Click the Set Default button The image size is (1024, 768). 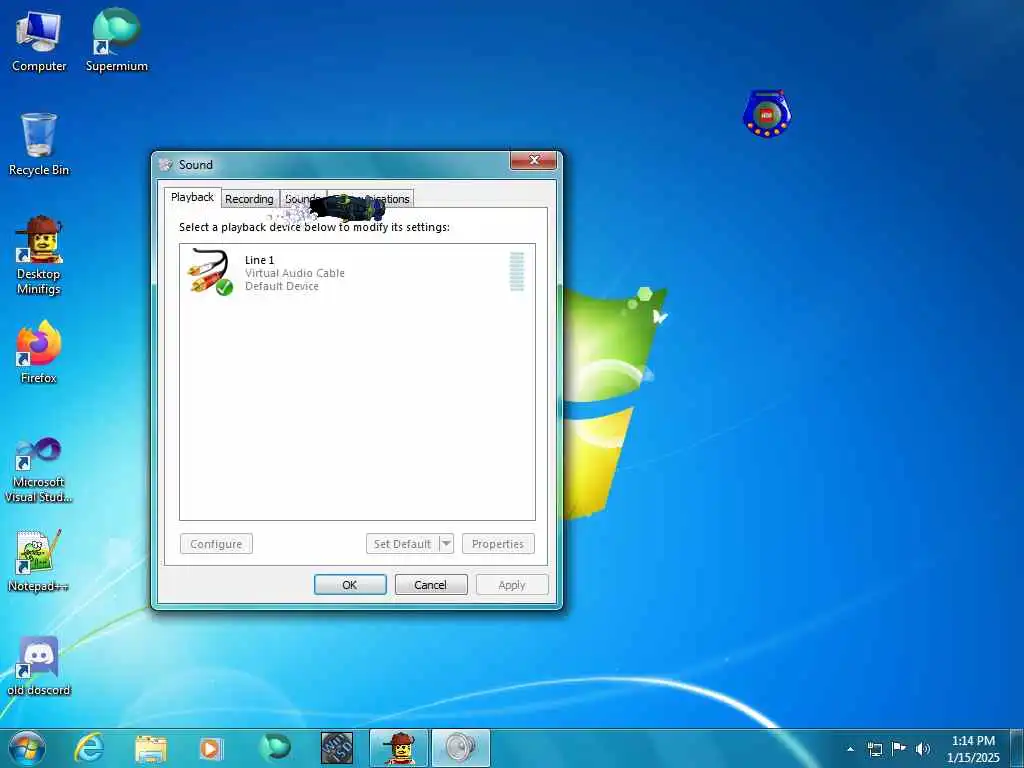(x=402, y=544)
